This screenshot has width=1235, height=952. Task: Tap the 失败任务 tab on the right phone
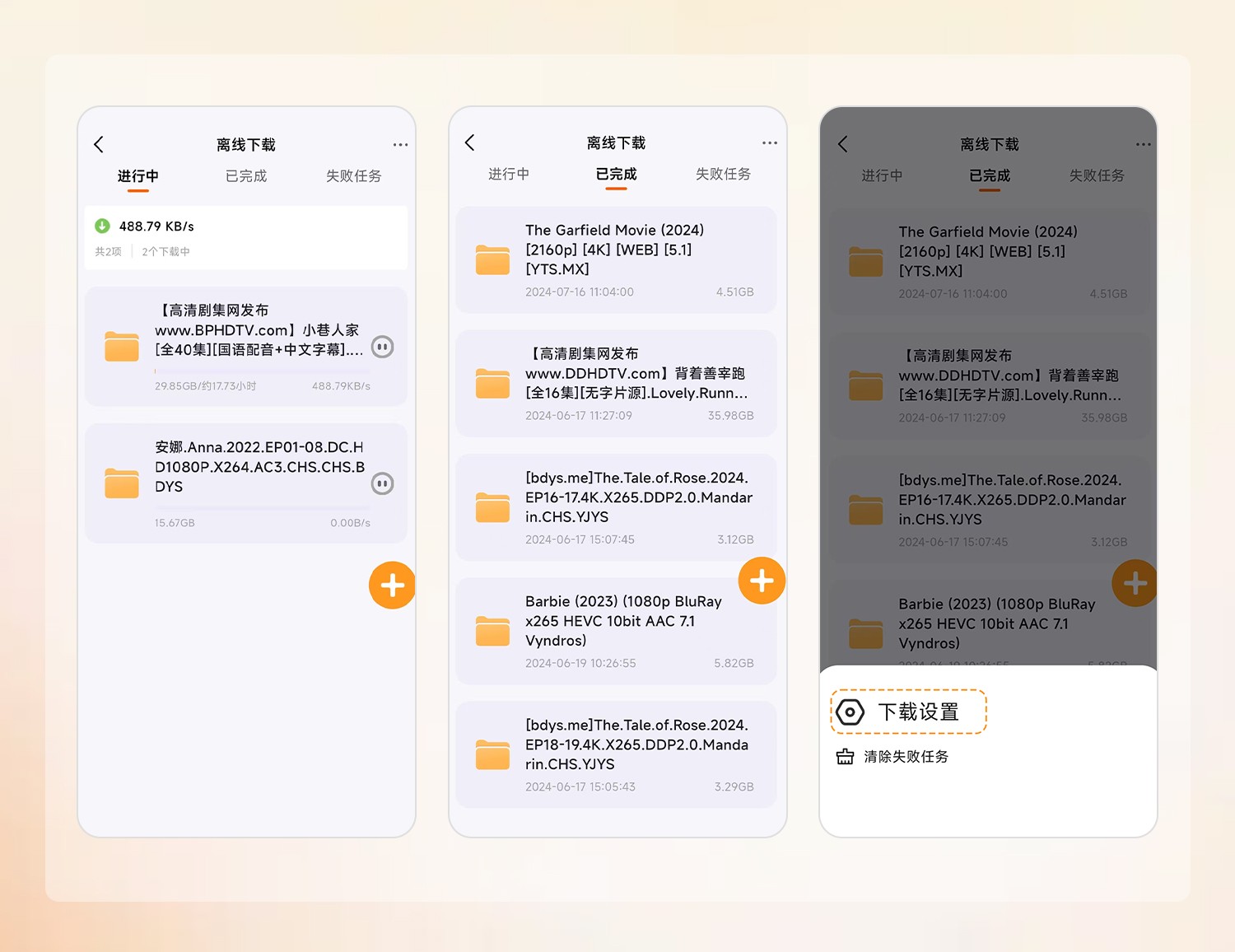click(1097, 176)
